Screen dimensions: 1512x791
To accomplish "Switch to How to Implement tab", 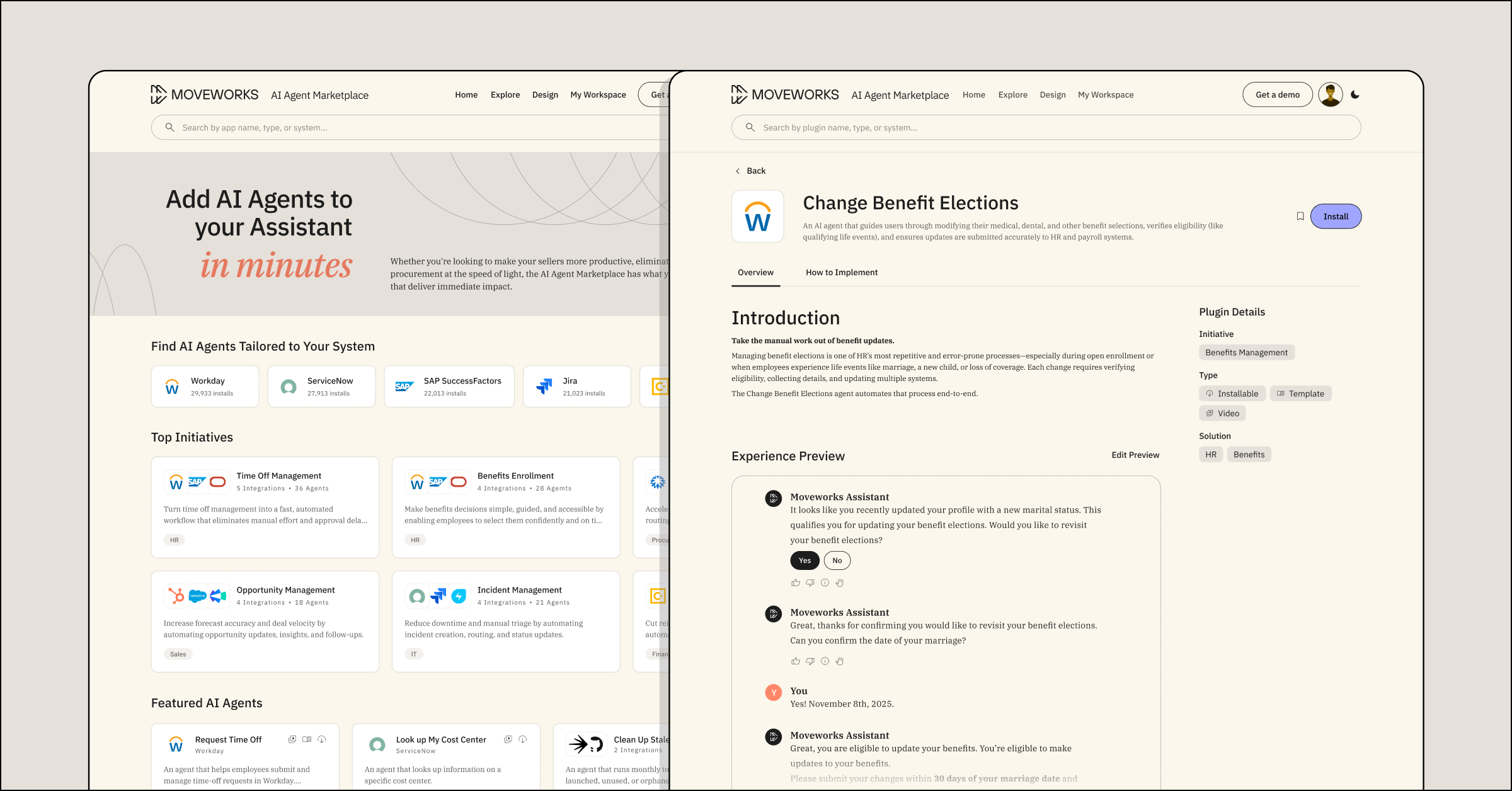I will pyautogui.click(x=841, y=273).
